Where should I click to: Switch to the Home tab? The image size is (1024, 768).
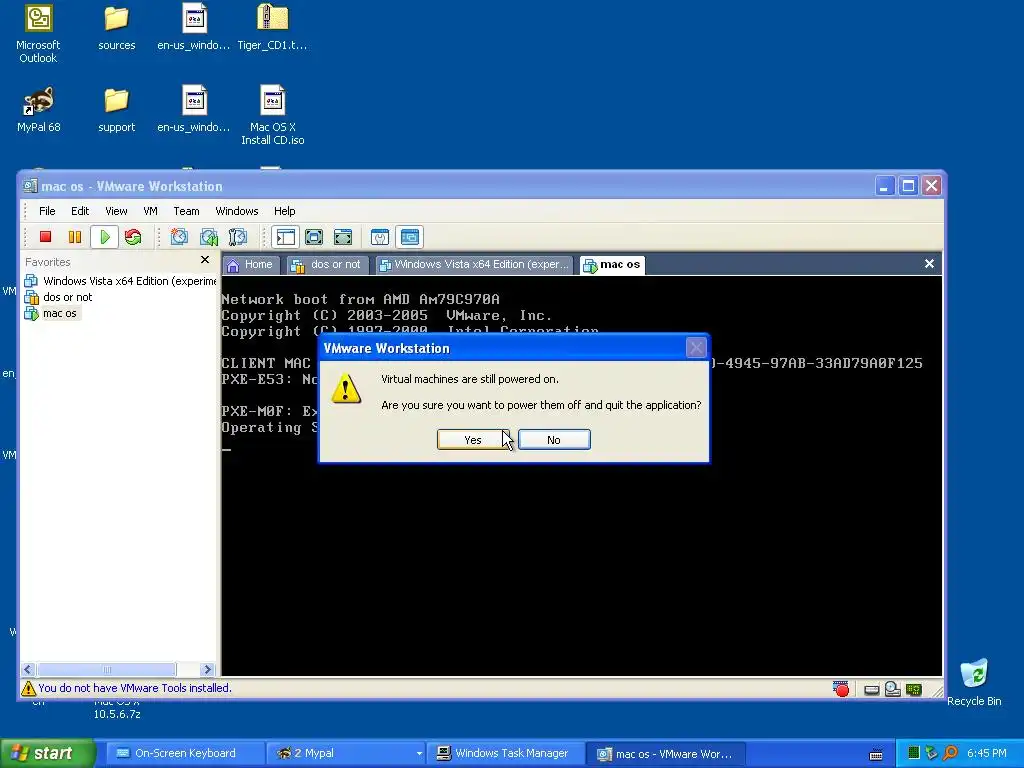coord(251,264)
